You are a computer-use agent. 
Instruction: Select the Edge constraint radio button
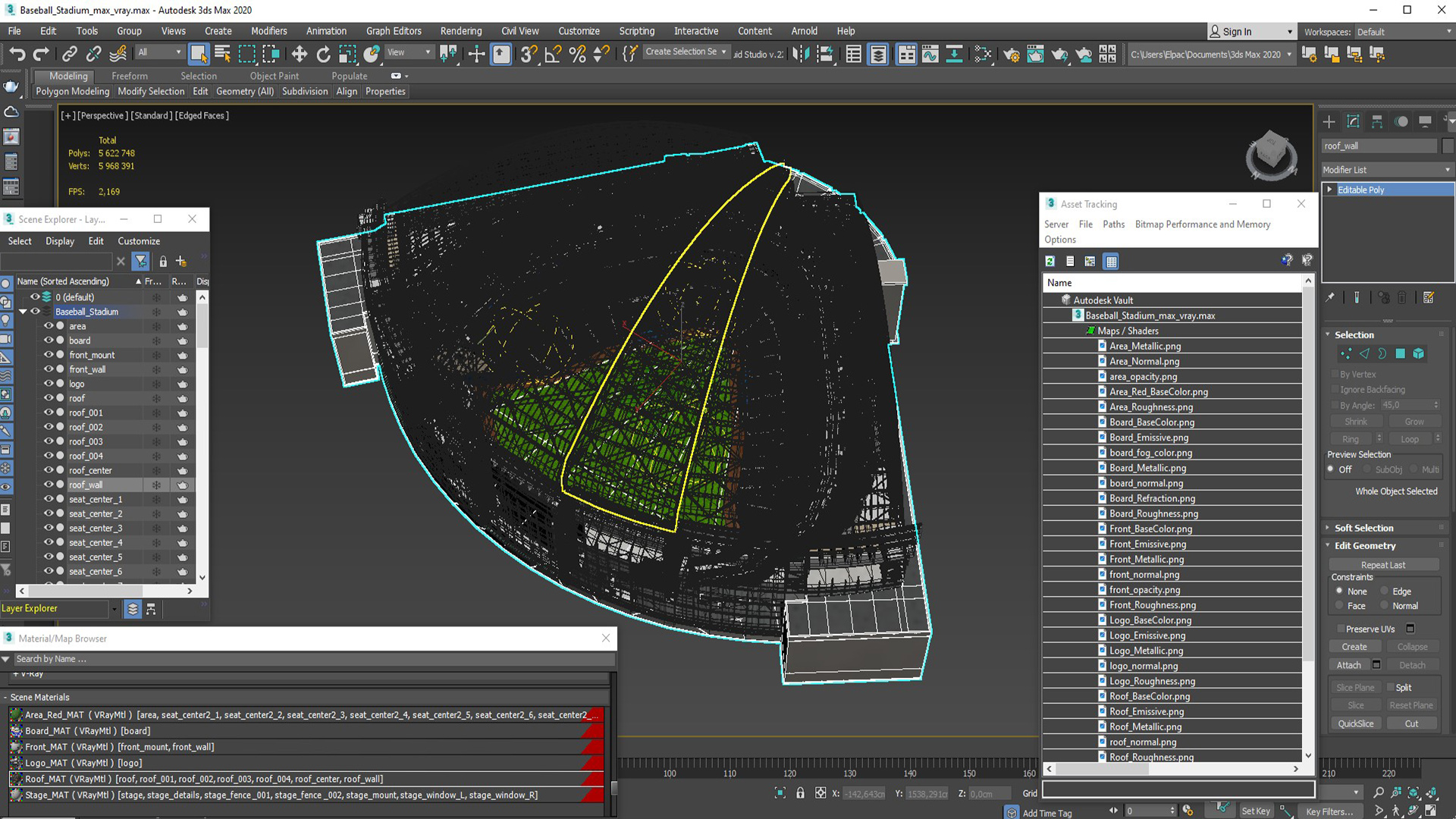pyautogui.click(x=1385, y=591)
